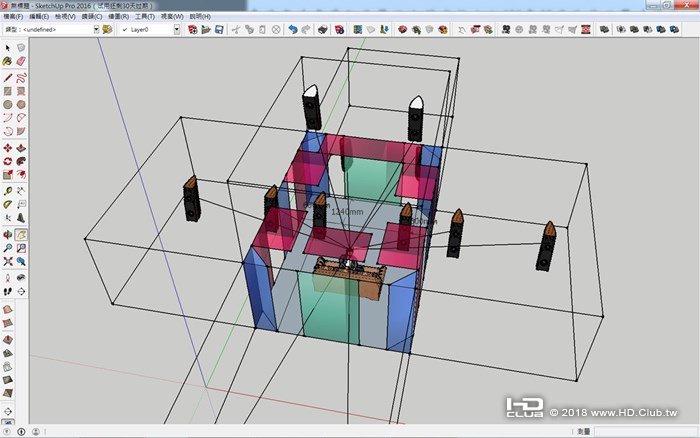Open the 工具(T) menu
This screenshot has height=438, width=700.
(145, 17)
